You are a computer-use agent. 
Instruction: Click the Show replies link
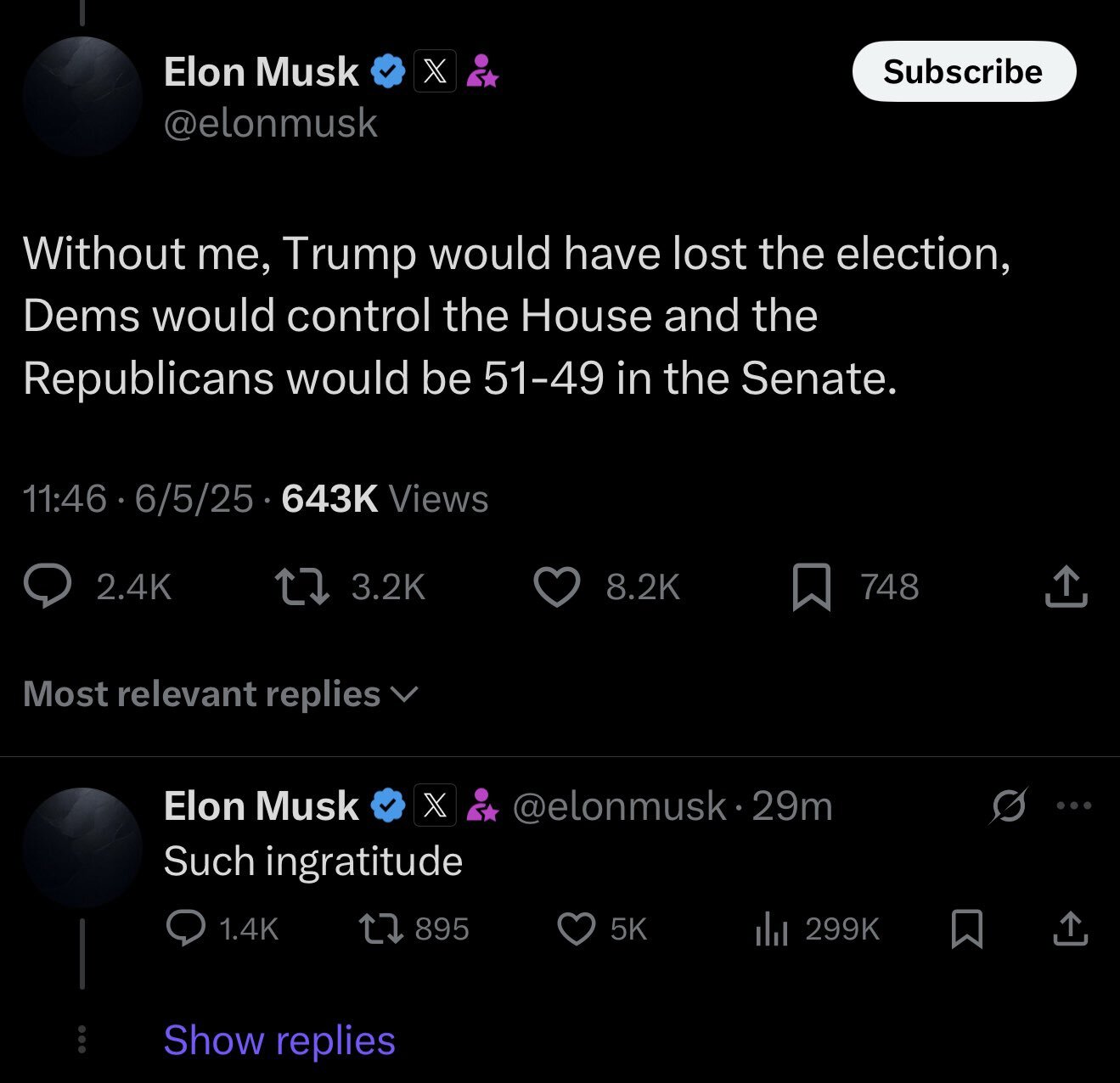[x=279, y=1041]
